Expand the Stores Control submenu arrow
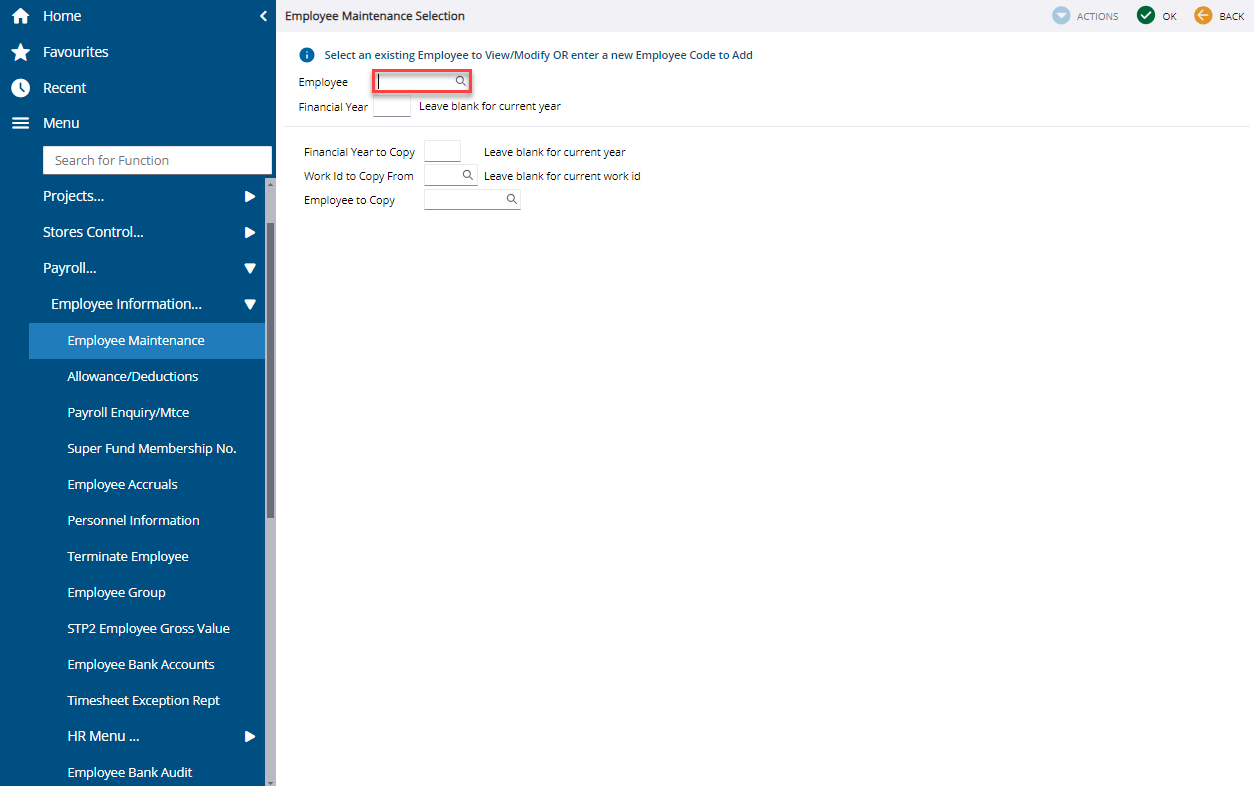The image size is (1254, 786). pos(250,232)
